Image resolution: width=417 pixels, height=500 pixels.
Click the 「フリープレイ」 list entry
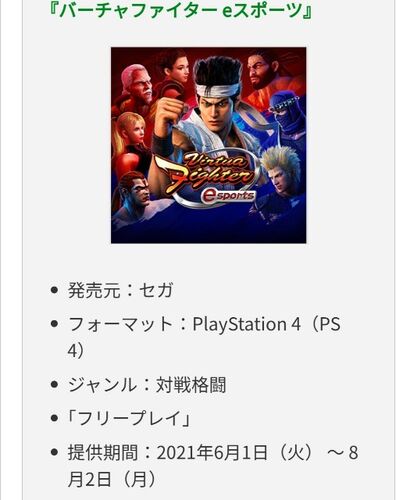129,418
